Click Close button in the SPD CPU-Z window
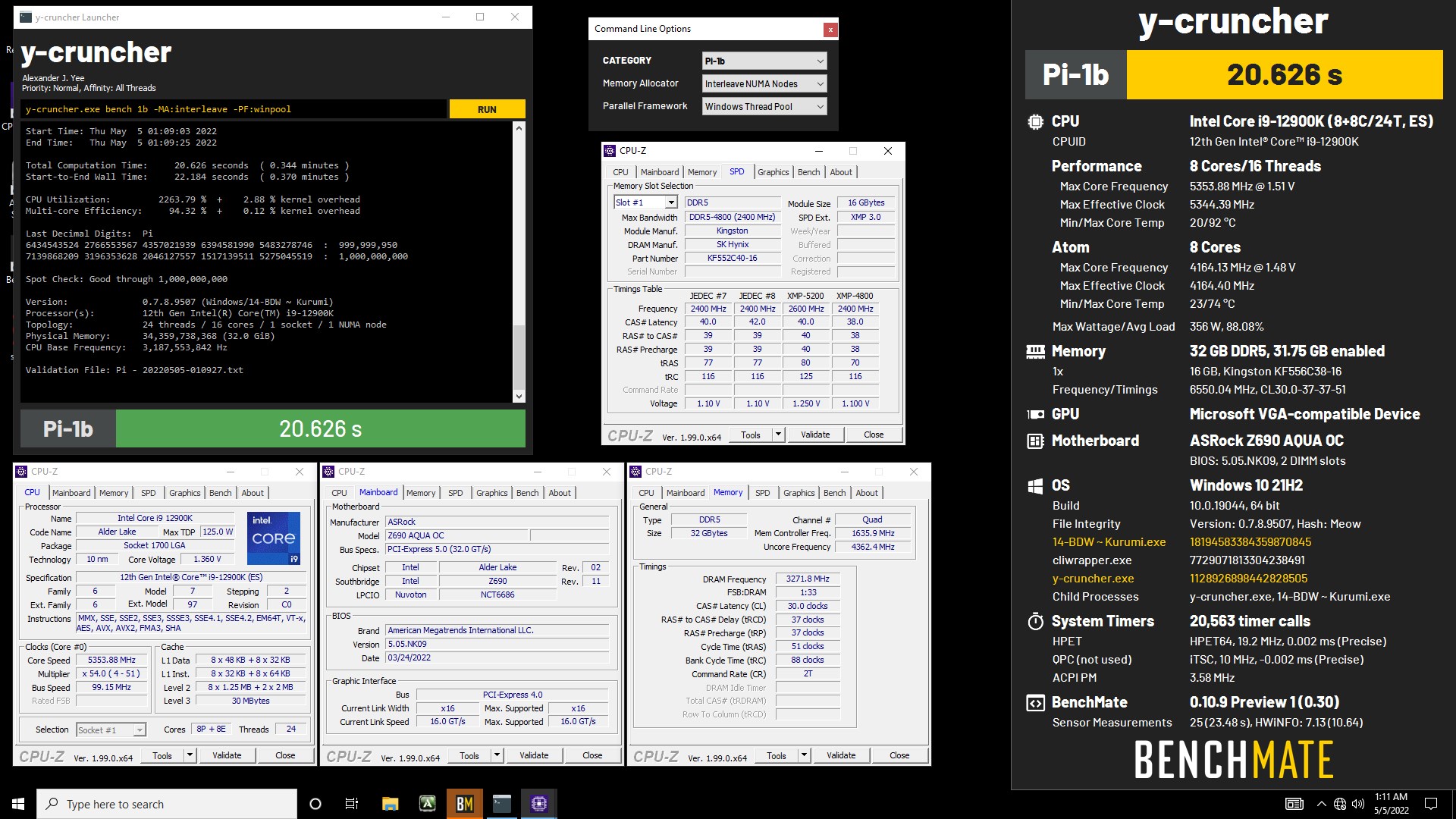Image resolution: width=1456 pixels, height=819 pixels. point(873,435)
